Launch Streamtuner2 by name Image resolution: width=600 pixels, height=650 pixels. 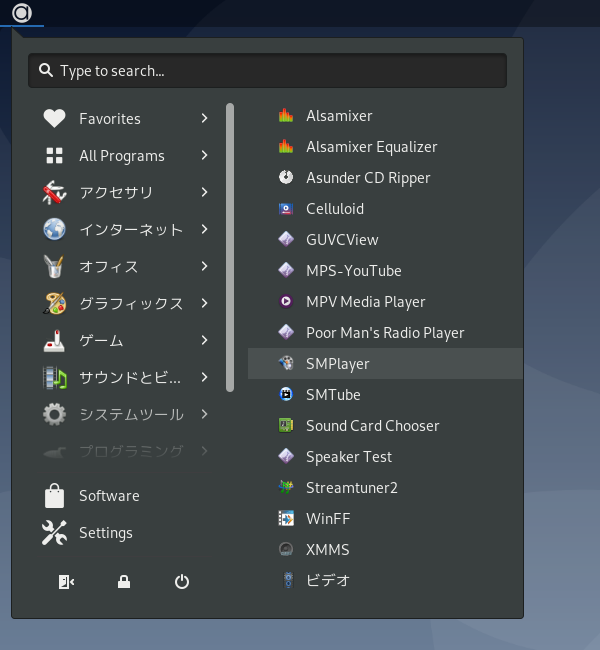[x=352, y=488]
